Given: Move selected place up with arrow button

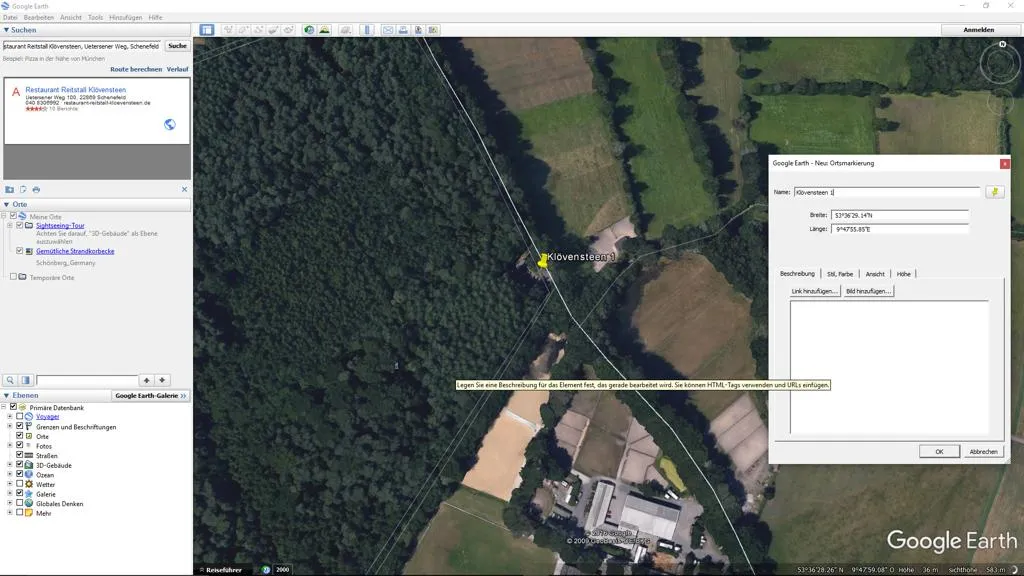Looking at the screenshot, I should [x=146, y=380].
